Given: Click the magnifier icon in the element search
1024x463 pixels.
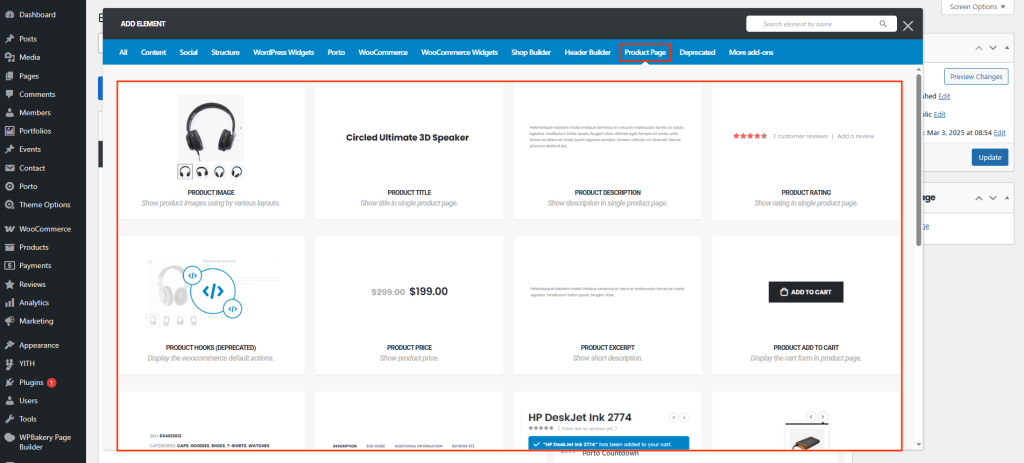Looking at the screenshot, I should point(883,23).
